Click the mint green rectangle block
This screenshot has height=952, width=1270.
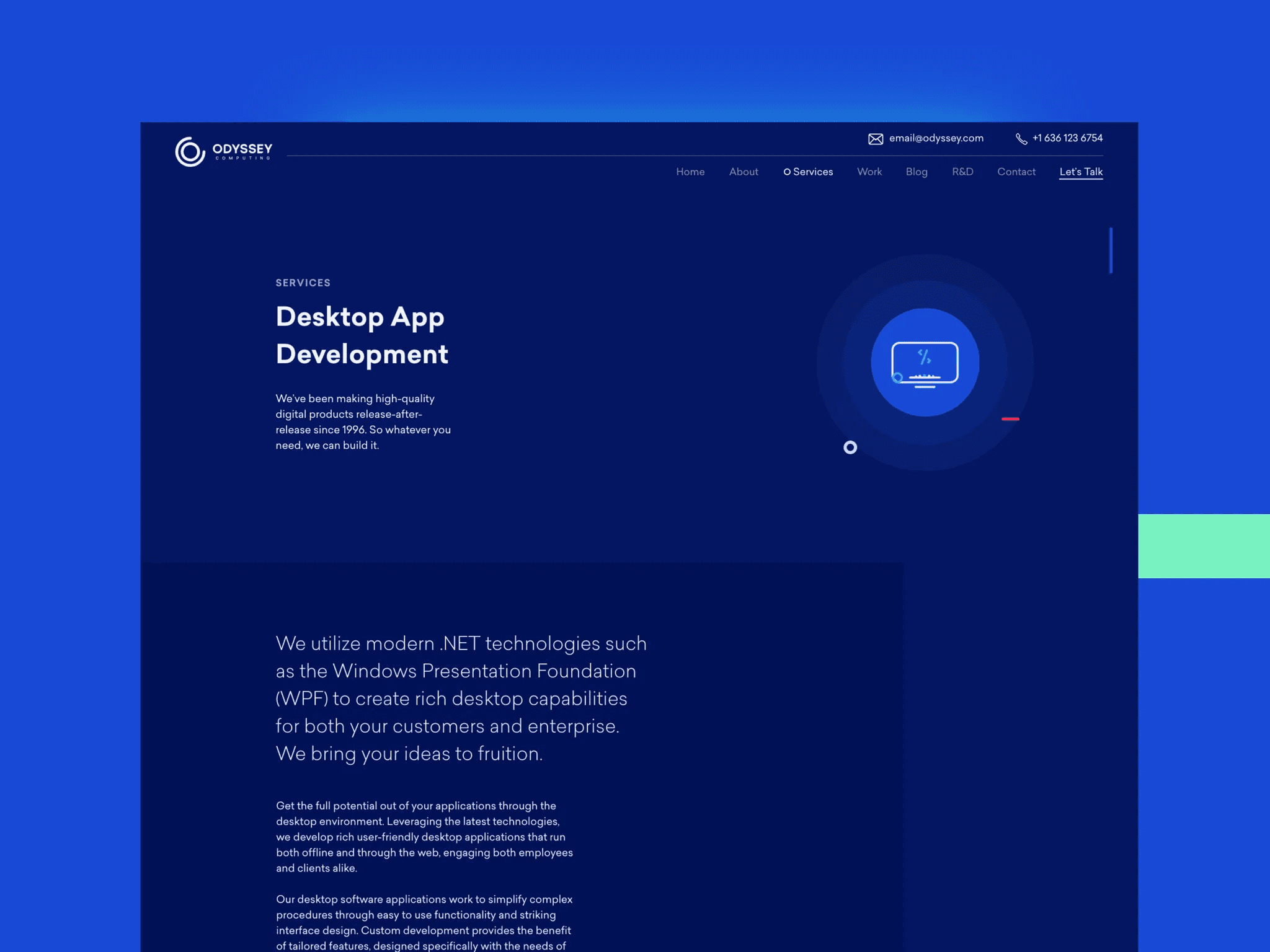1204,546
